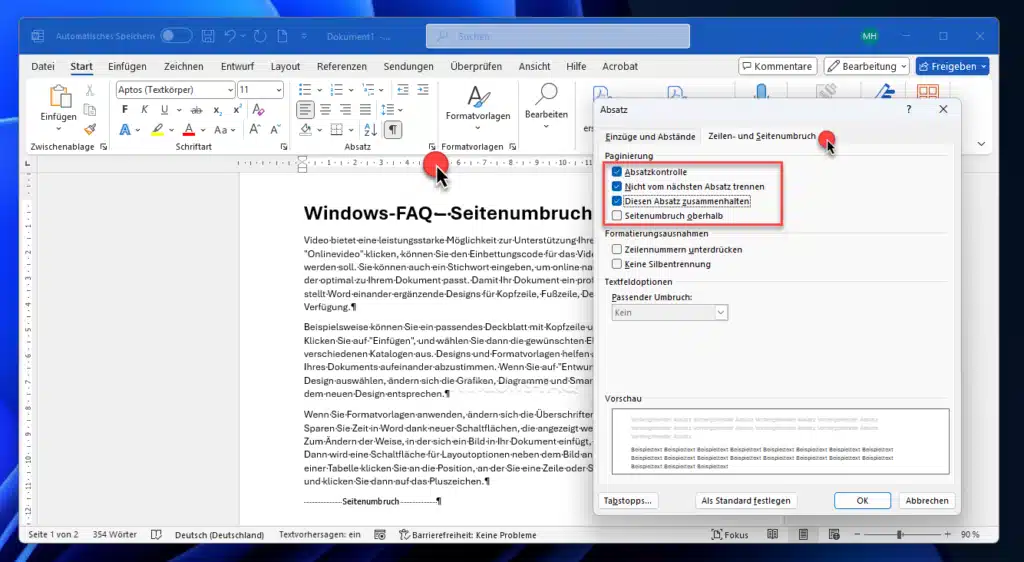Switch to Einfügen ribbon tab

click(x=127, y=67)
